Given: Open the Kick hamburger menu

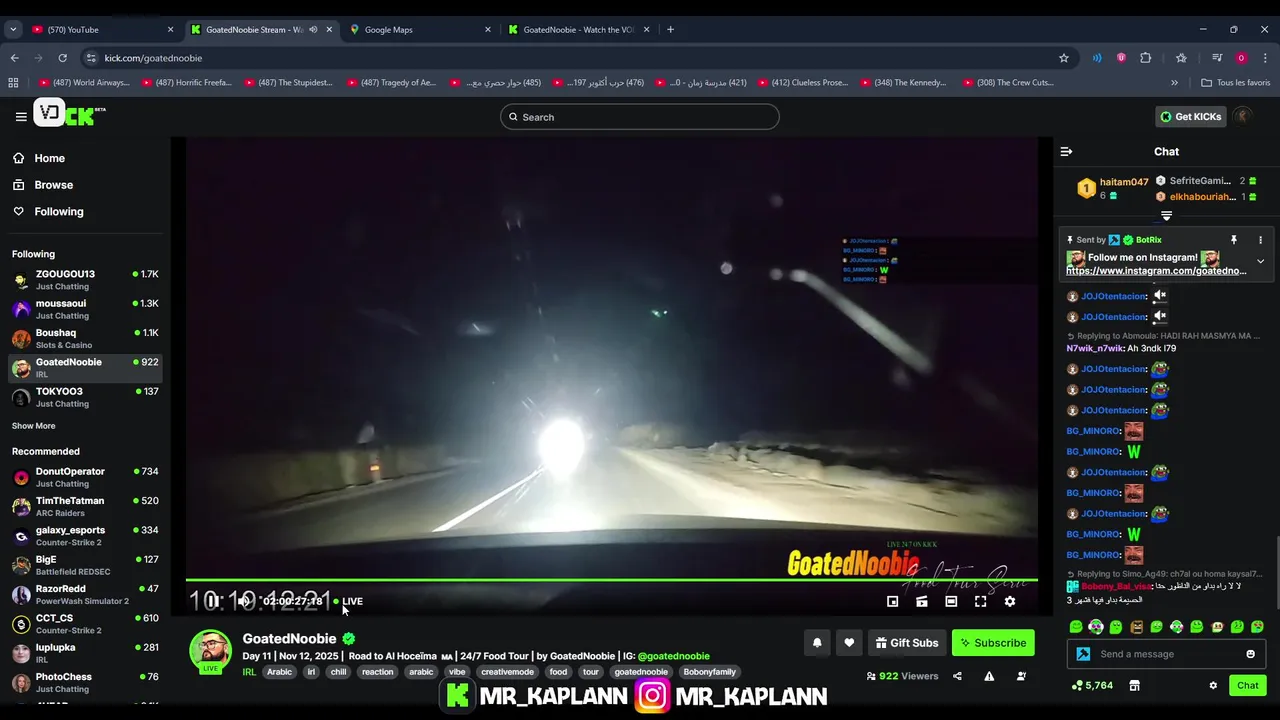Looking at the screenshot, I should 21,116.
